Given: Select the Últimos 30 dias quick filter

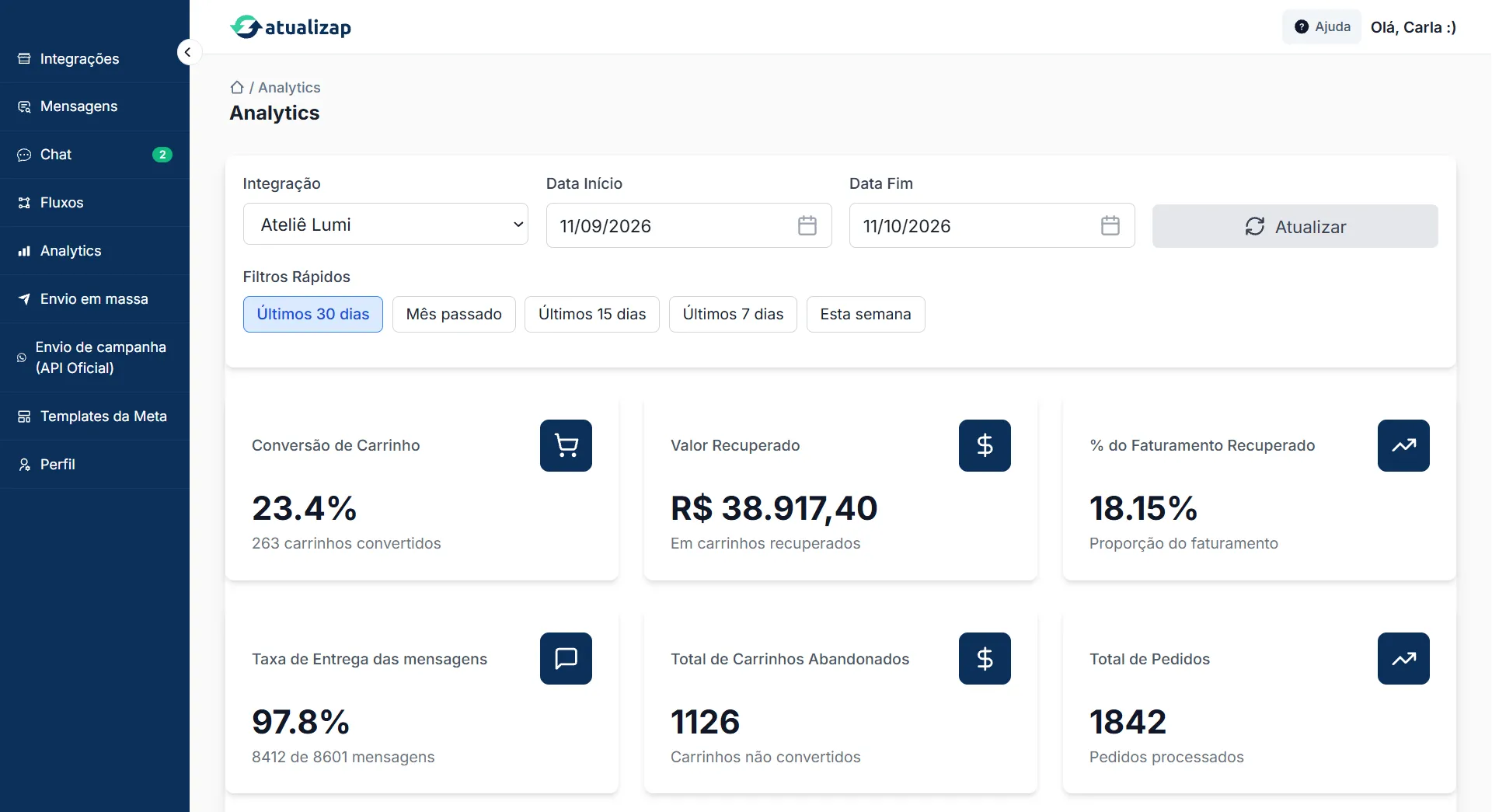Looking at the screenshot, I should [x=313, y=315].
